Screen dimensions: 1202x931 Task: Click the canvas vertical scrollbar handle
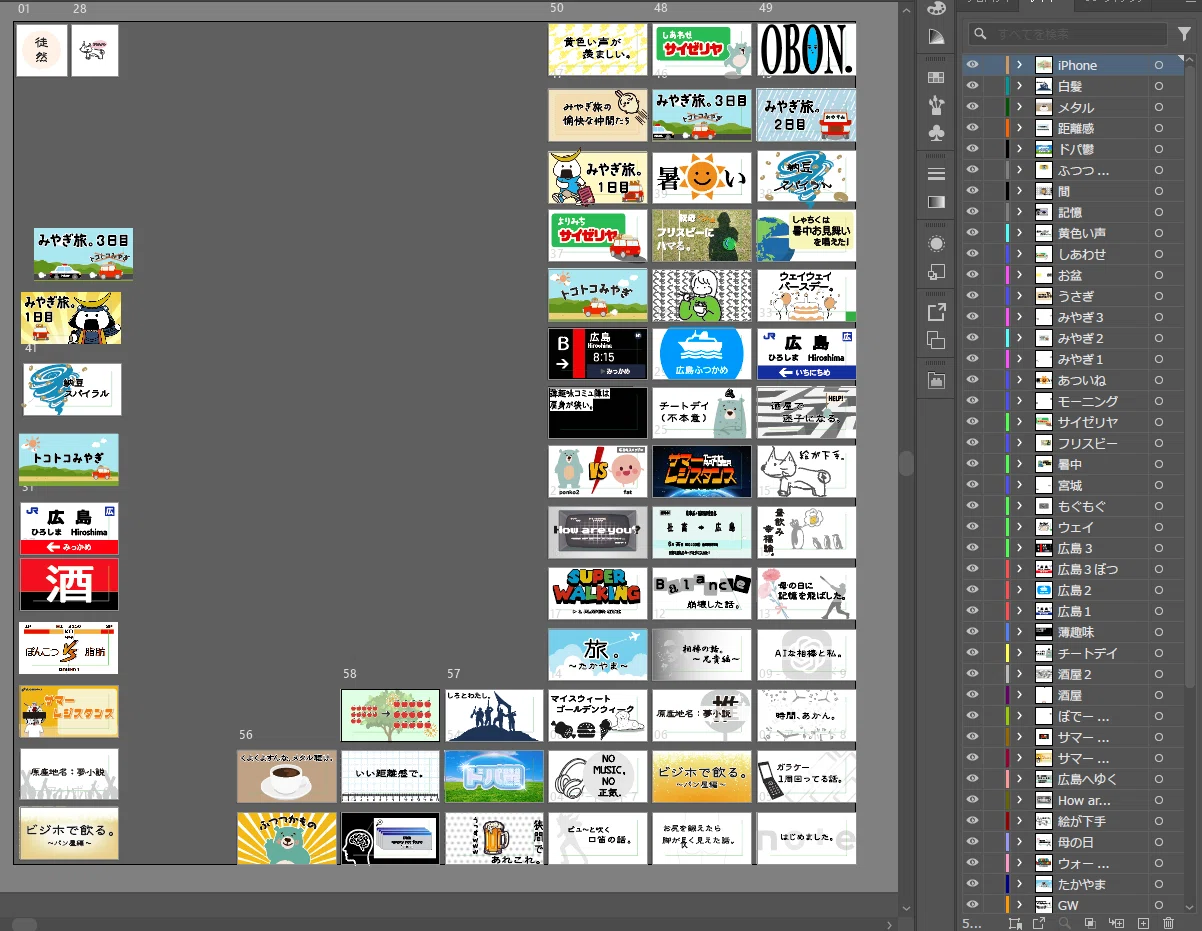[x=906, y=463]
